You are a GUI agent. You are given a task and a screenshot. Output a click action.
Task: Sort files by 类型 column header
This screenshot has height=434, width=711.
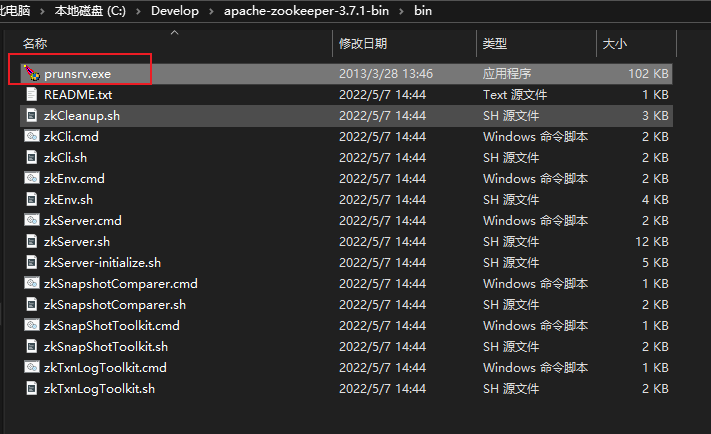[495, 44]
